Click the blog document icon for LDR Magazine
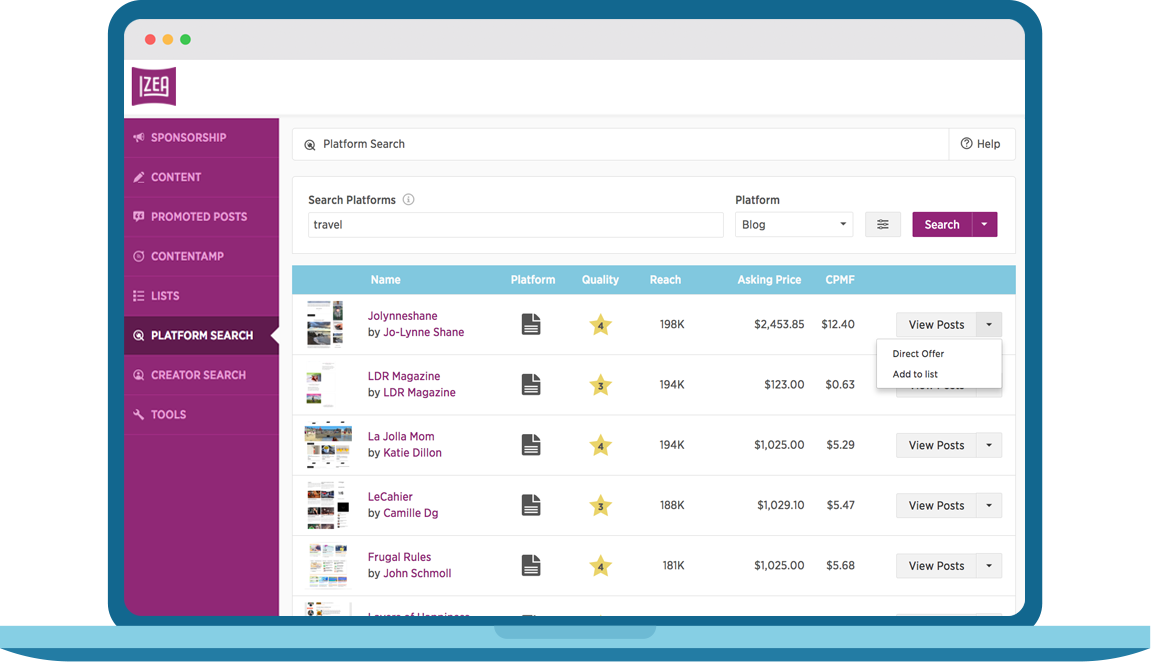The image size is (1151, 662). point(531,384)
